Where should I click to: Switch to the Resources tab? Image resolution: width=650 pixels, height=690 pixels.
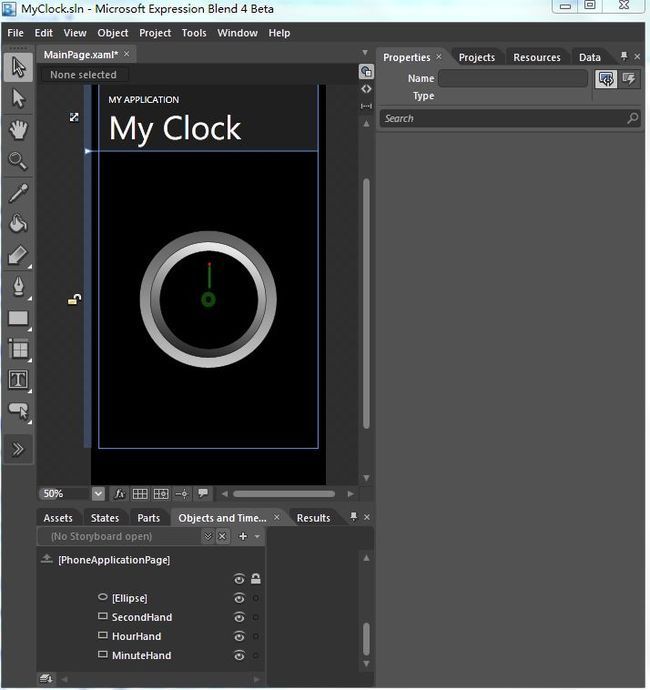pyautogui.click(x=536, y=58)
